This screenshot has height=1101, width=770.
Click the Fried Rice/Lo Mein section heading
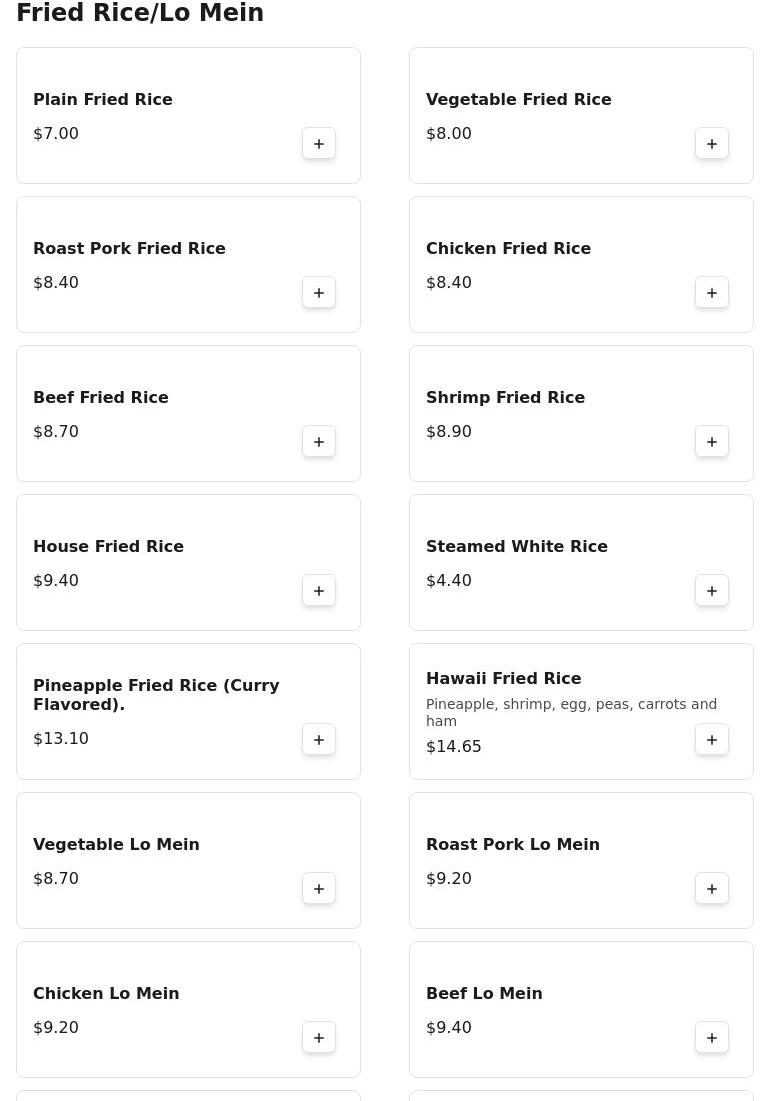click(140, 13)
